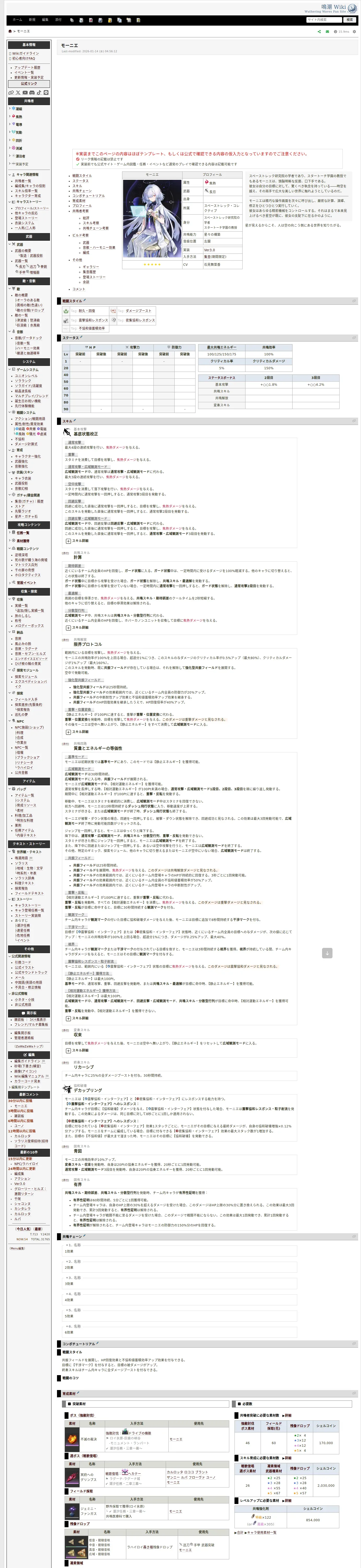The width and height of the screenshot is (361, 1568).
Task: Open the ホーム menu item
Action: click(17, 20)
